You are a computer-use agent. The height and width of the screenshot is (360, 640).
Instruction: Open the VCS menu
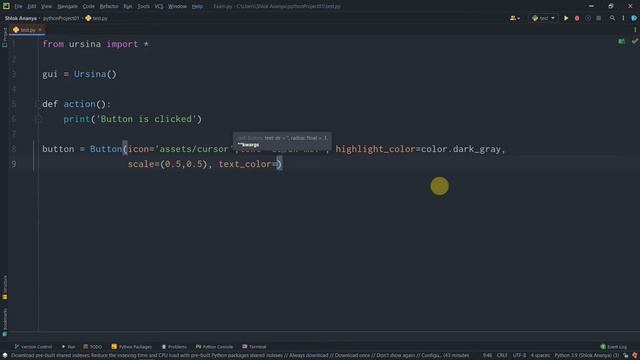[159, 7]
